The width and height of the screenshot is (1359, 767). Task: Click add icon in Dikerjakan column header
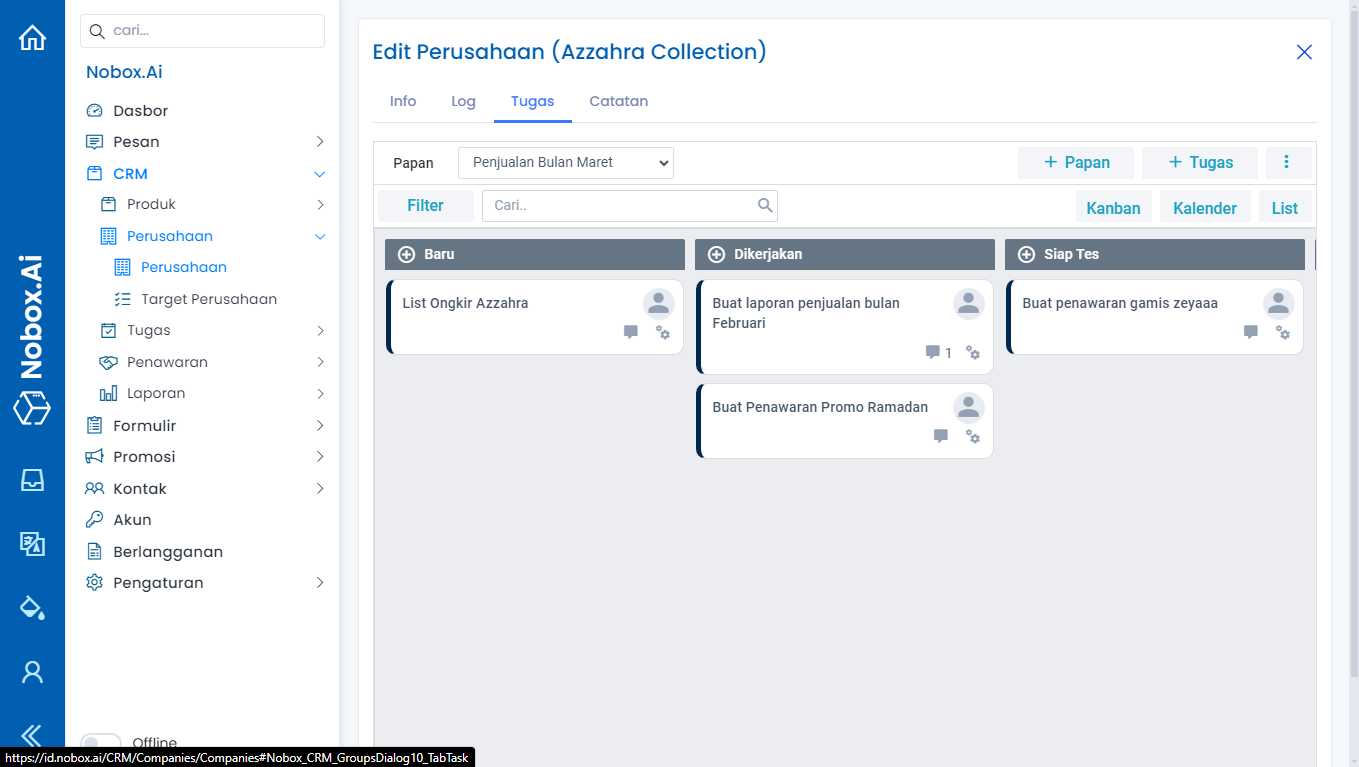[716, 254]
